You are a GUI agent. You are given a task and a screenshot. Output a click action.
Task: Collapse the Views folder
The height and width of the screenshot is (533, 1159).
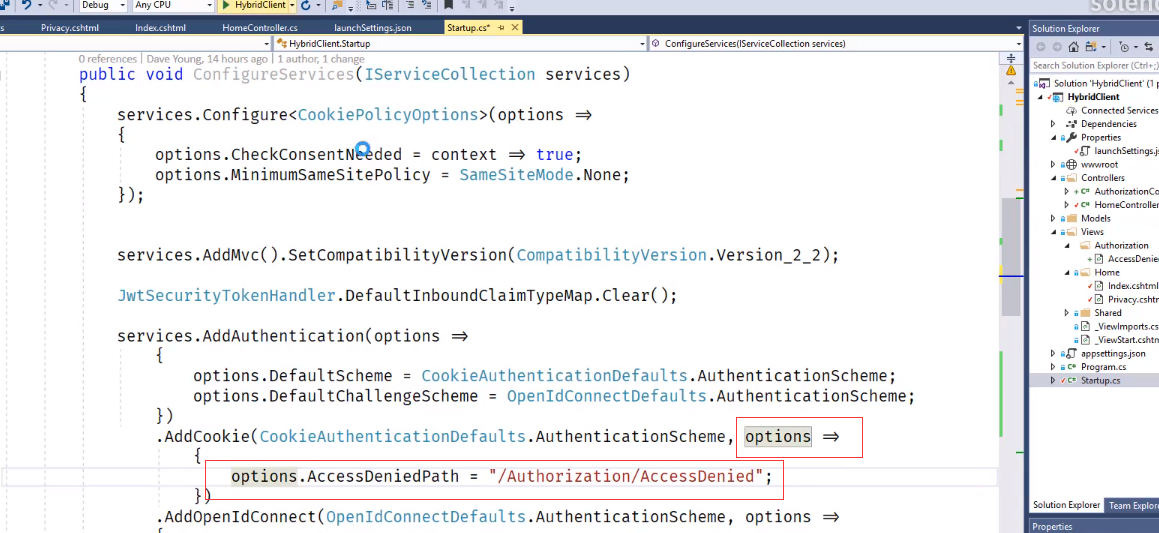coord(1053,232)
